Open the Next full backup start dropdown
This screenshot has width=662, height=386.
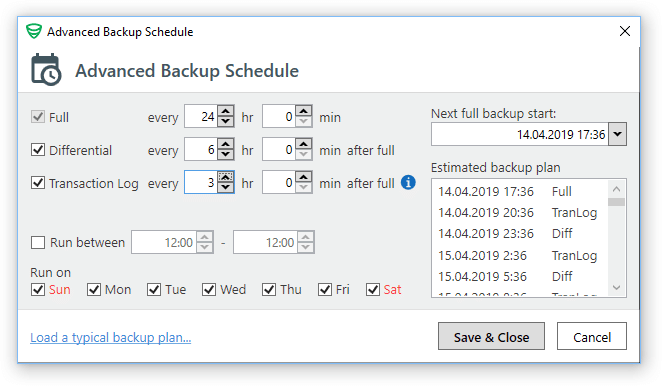(x=617, y=134)
